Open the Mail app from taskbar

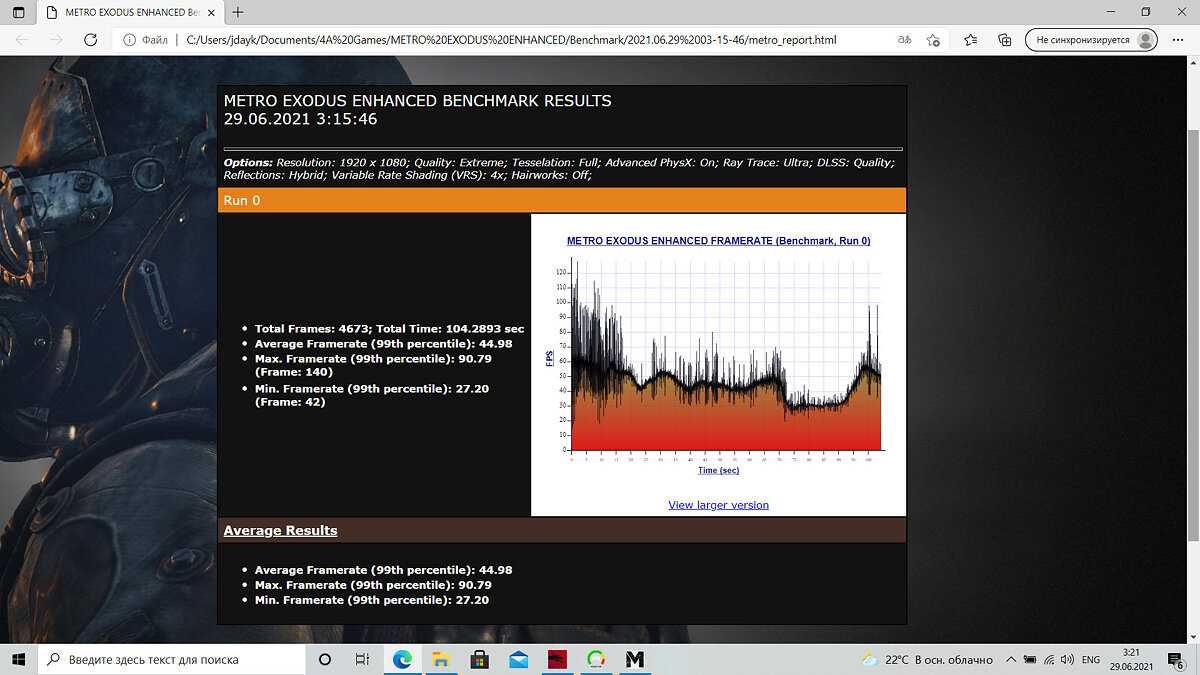pyautogui.click(x=518, y=660)
